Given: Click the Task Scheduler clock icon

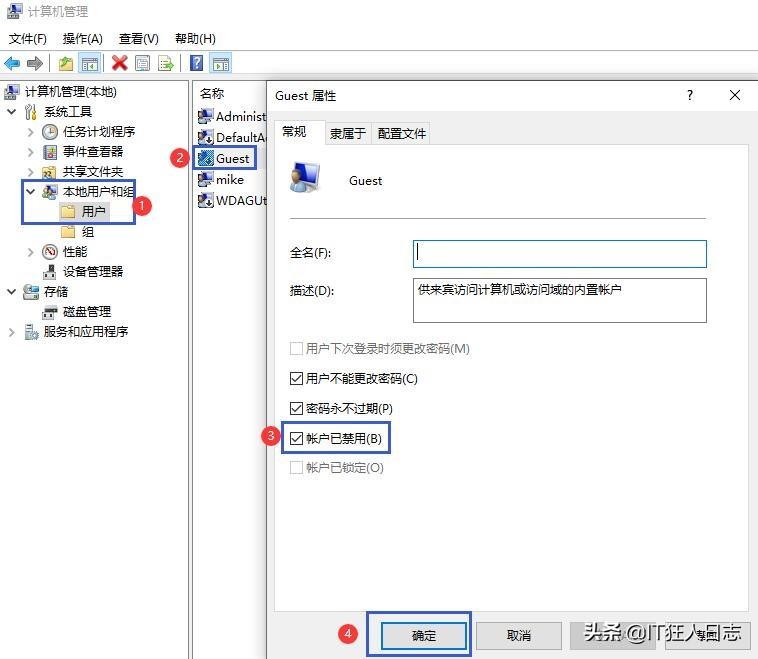Looking at the screenshot, I should 50,132.
